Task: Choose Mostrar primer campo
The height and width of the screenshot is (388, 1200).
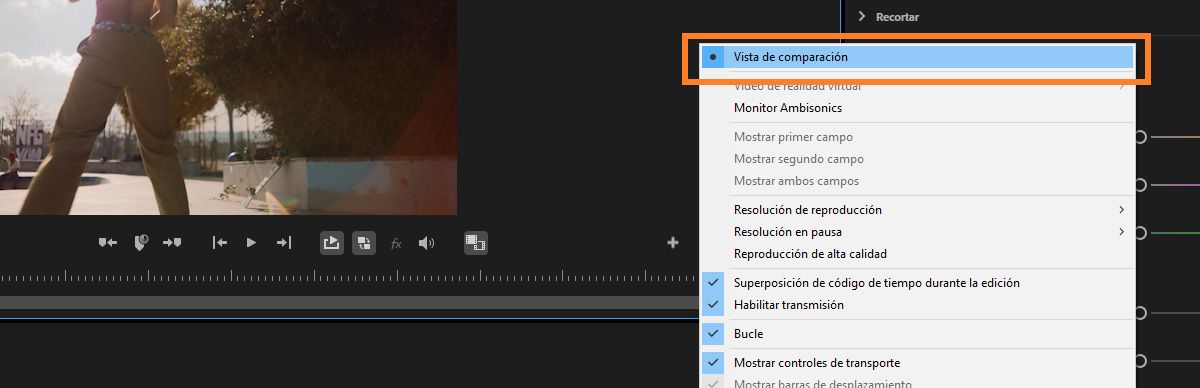Action: click(917, 137)
